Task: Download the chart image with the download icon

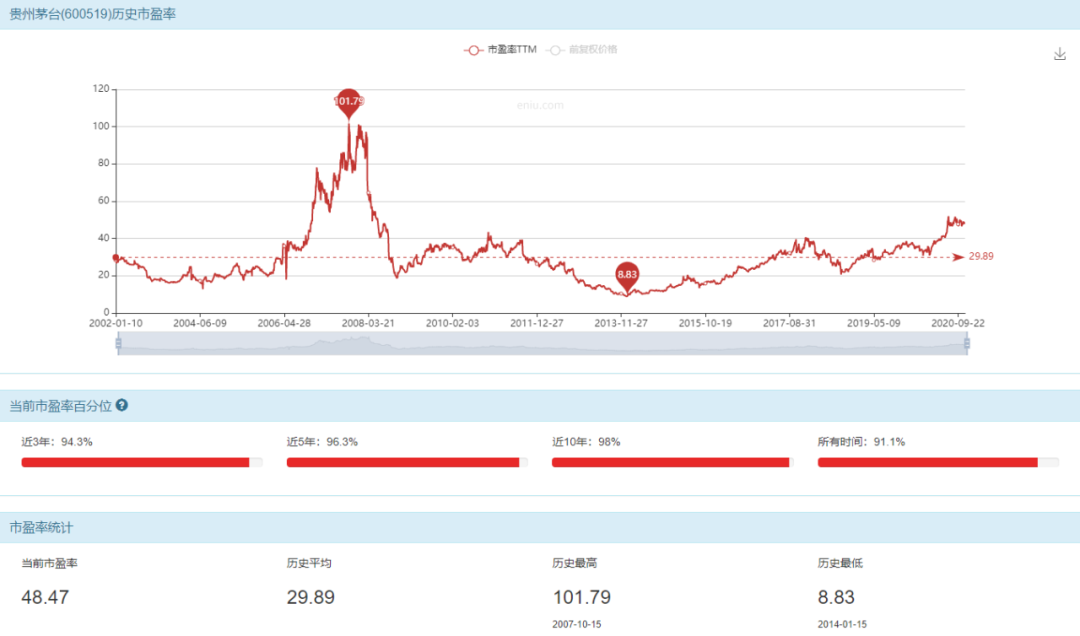Action: click(x=1059, y=54)
